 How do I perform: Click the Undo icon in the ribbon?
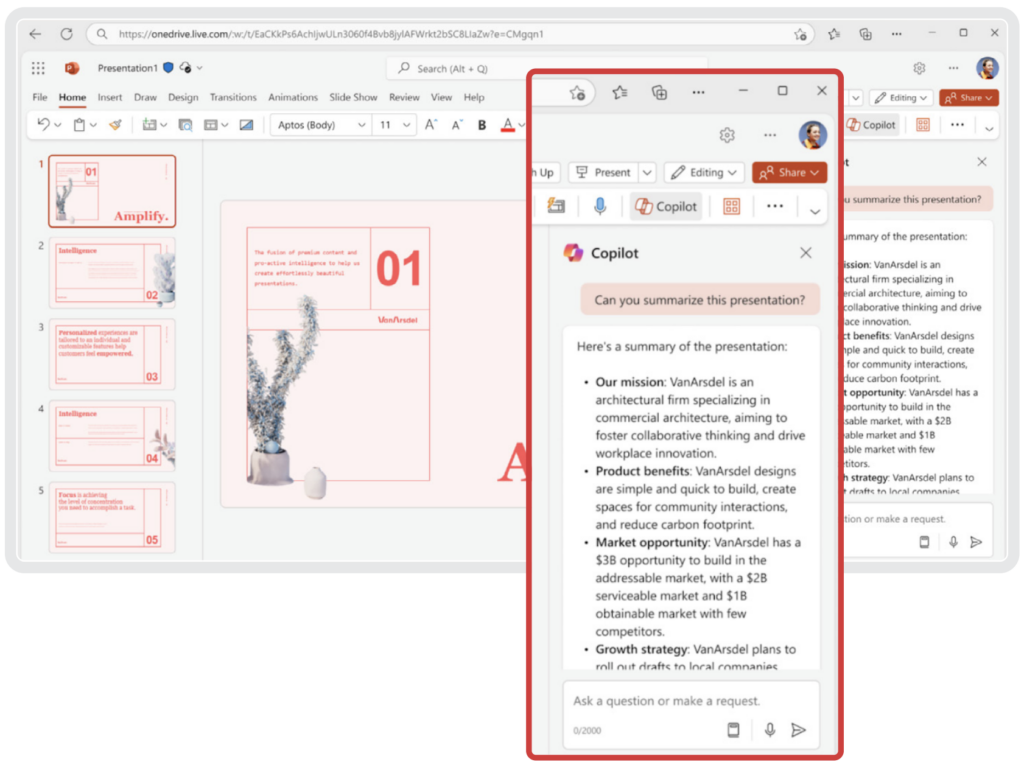pos(43,124)
